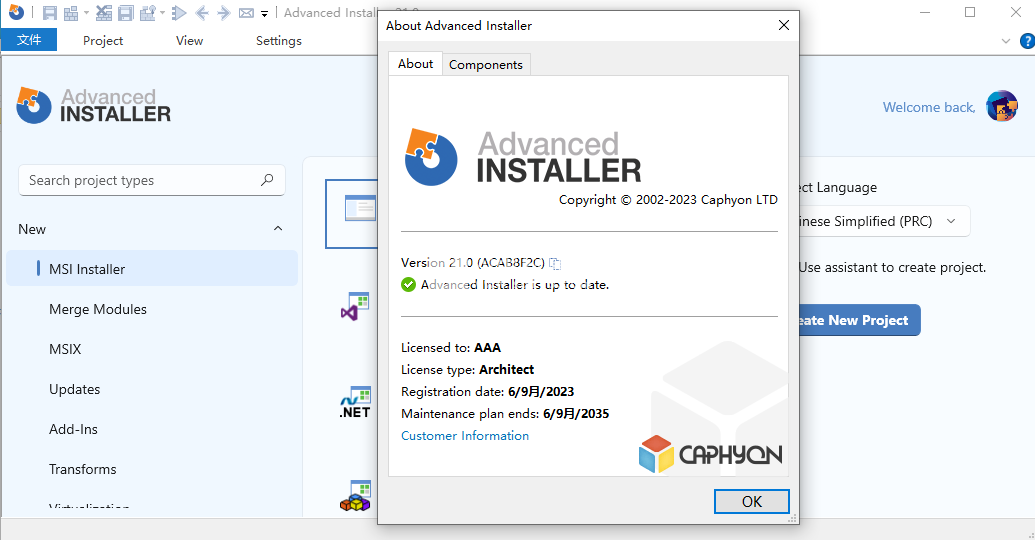
Task: Click OK button in About dialog
Action: (751, 501)
